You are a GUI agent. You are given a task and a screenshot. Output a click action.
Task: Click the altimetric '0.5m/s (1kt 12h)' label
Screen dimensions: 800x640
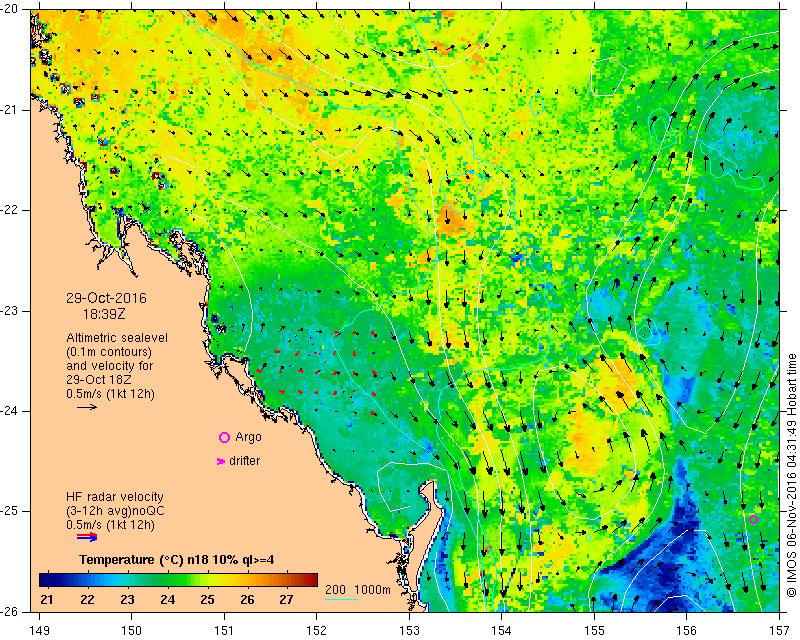click(110, 394)
